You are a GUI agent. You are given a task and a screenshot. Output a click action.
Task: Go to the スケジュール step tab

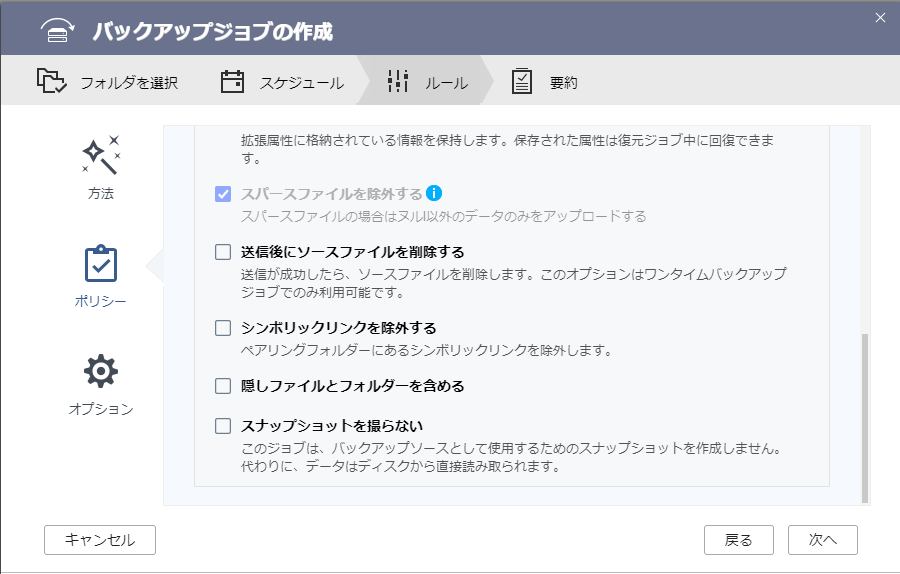point(302,83)
